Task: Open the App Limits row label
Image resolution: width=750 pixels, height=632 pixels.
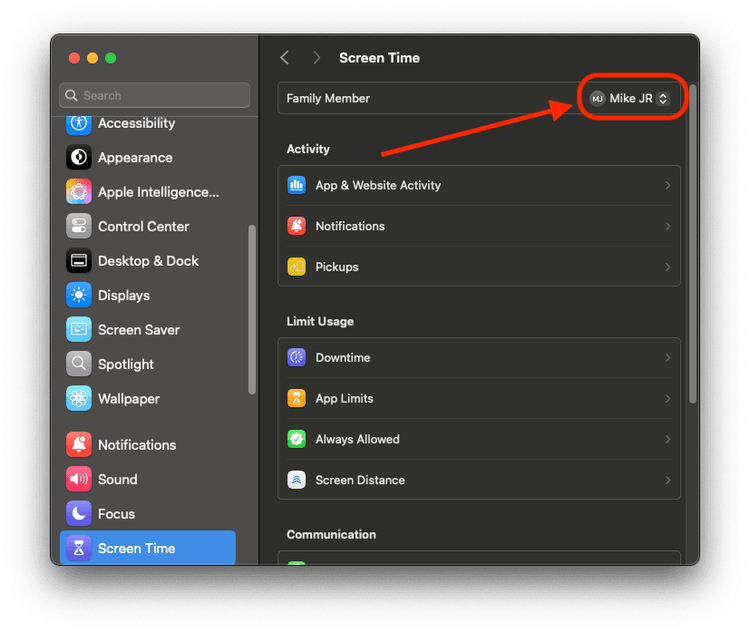Action: coord(344,399)
